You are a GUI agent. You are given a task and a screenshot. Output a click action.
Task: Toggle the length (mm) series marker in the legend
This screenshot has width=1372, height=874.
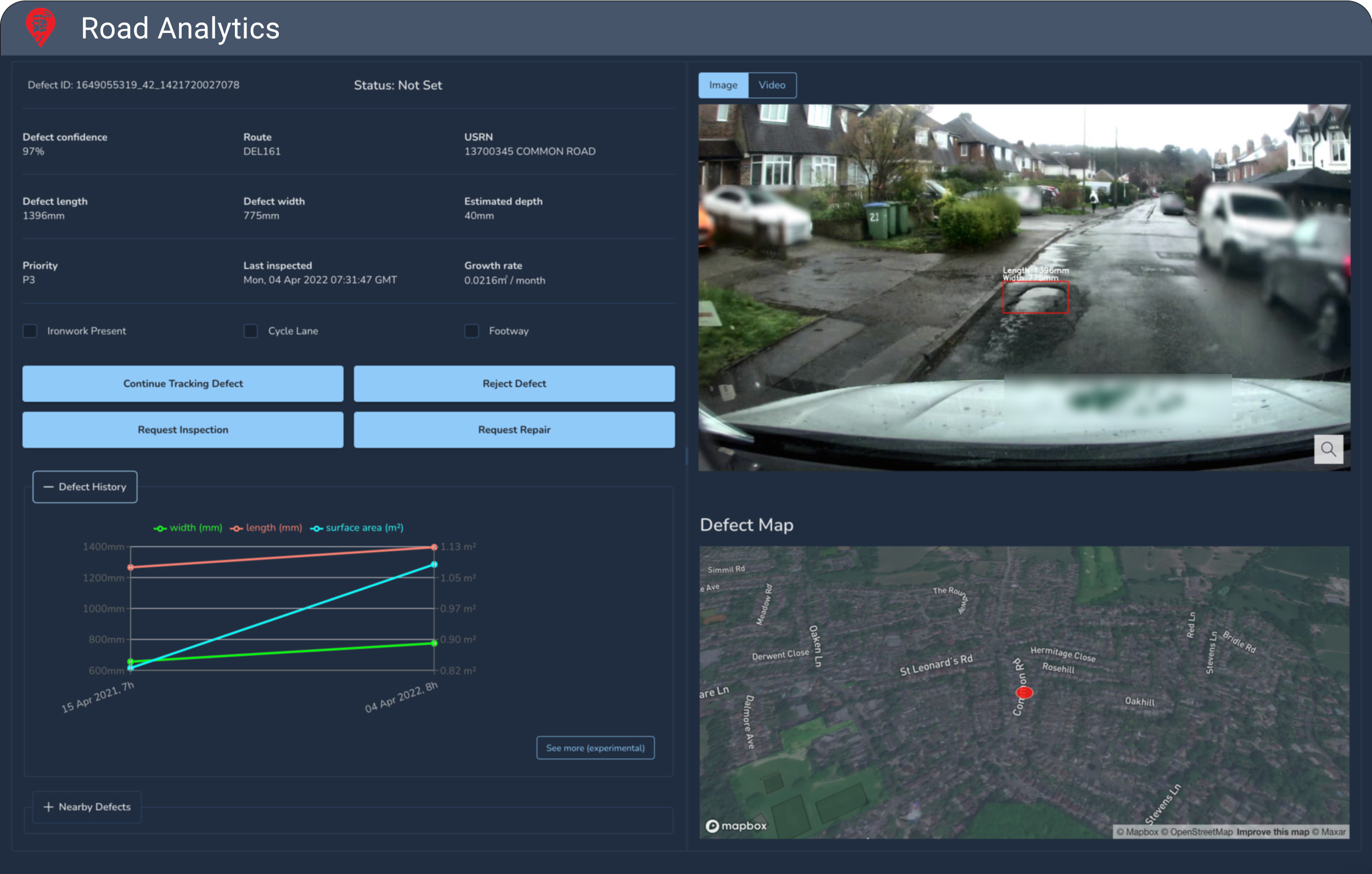pyautogui.click(x=237, y=528)
